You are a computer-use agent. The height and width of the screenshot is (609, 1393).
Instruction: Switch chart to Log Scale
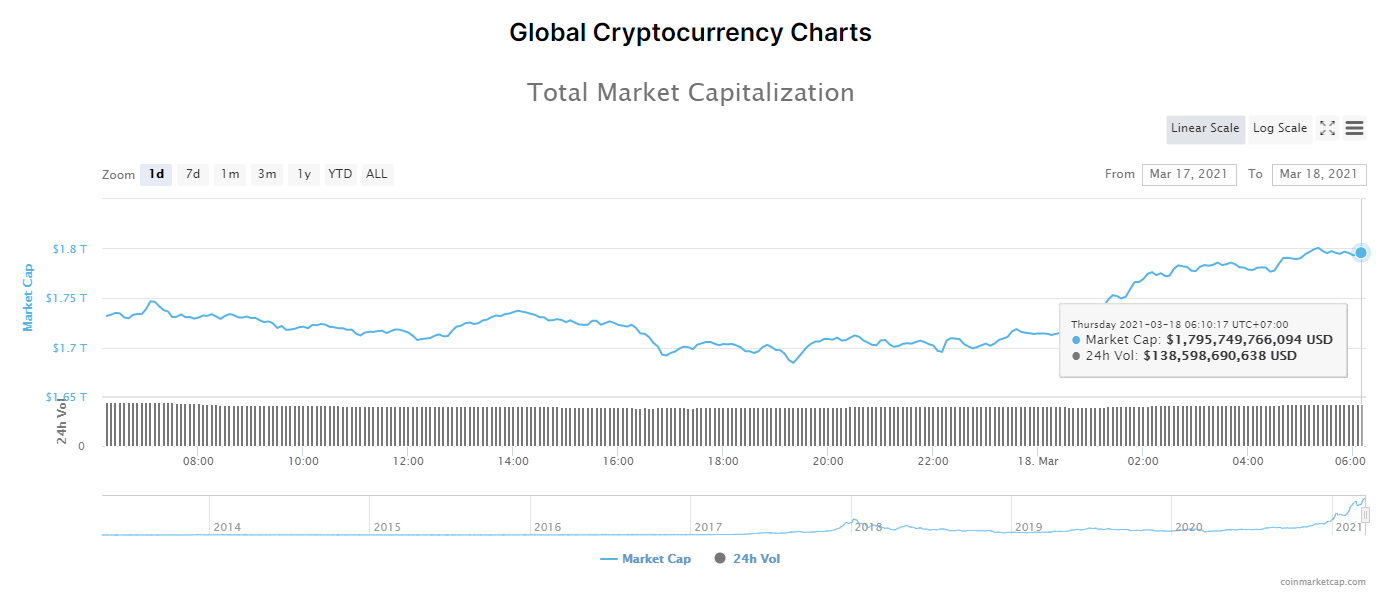click(1280, 128)
